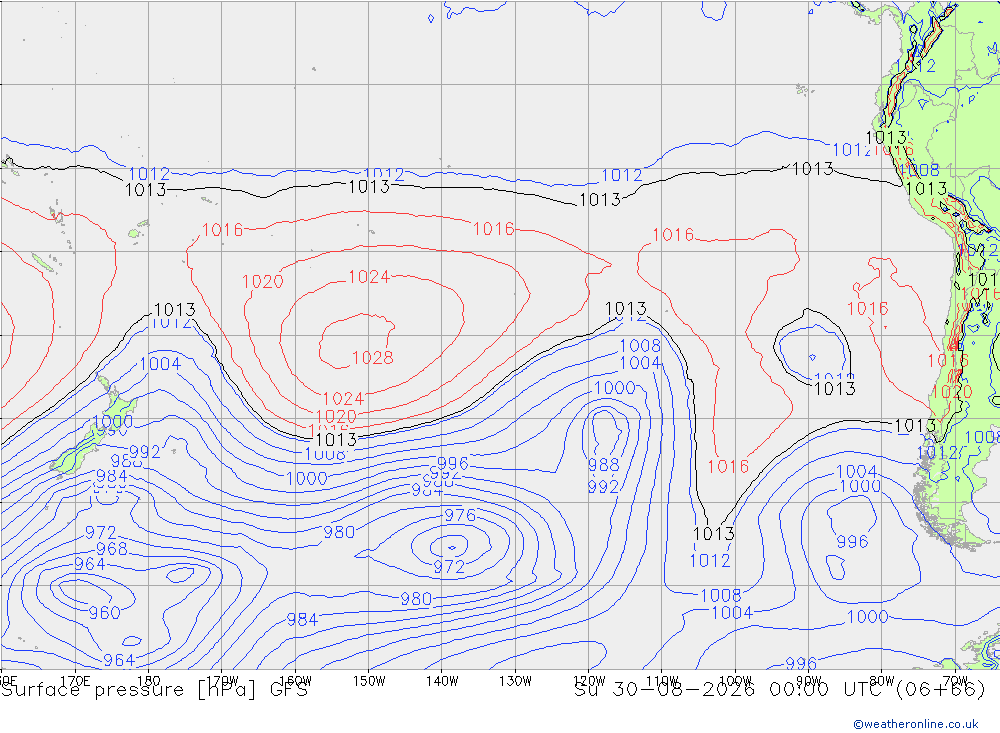Click the 'Surface pressure [hPa] GFS' title
Image resolution: width=1000 pixels, height=733 pixels.
click(x=154, y=690)
